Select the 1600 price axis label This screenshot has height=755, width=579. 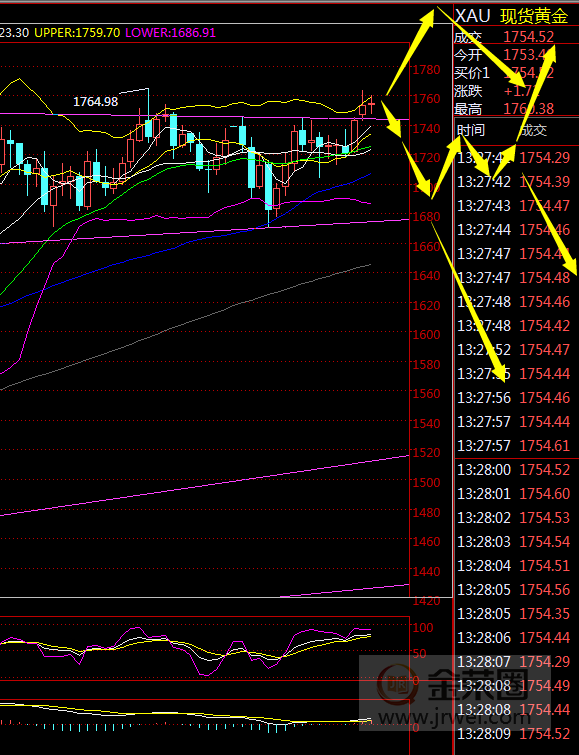pyautogui.click(x=426, y=335)
